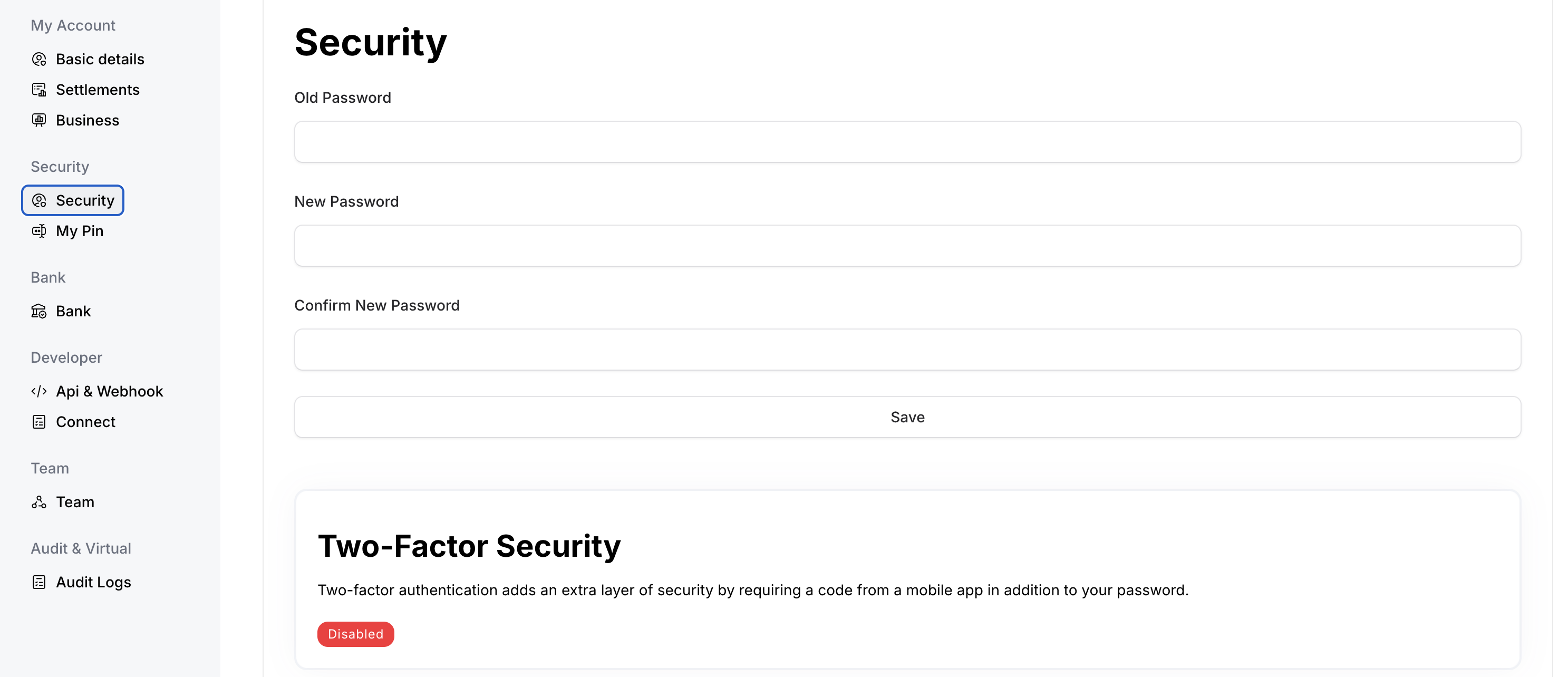Navigate to Api & Webhook settings
This screenshot has width=1568, height=677.
110,391
